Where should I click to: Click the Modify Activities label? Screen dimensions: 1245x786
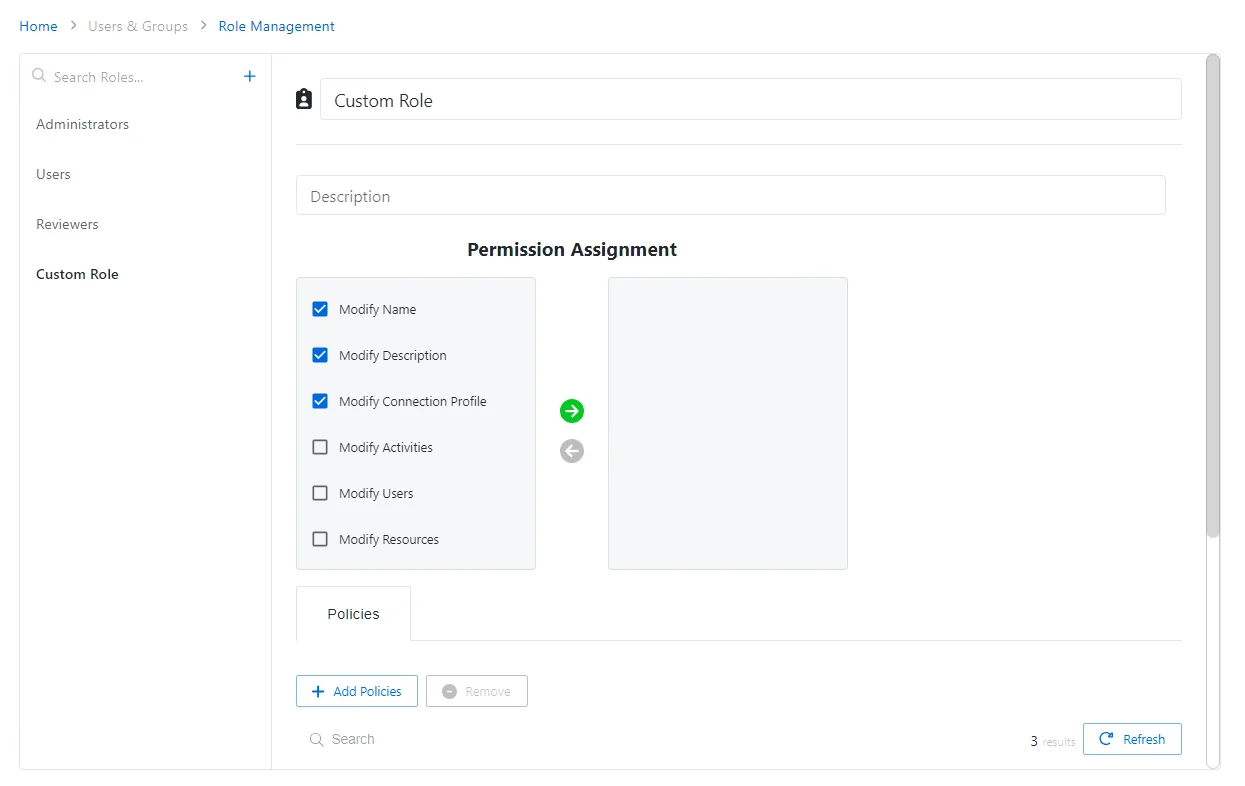386,447
